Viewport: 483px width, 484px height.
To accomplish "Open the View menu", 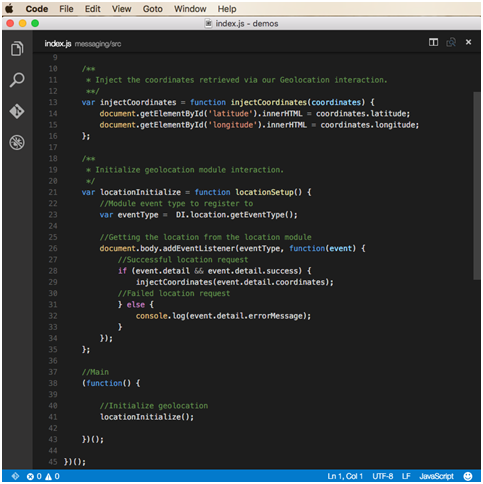I will [121, 9].
